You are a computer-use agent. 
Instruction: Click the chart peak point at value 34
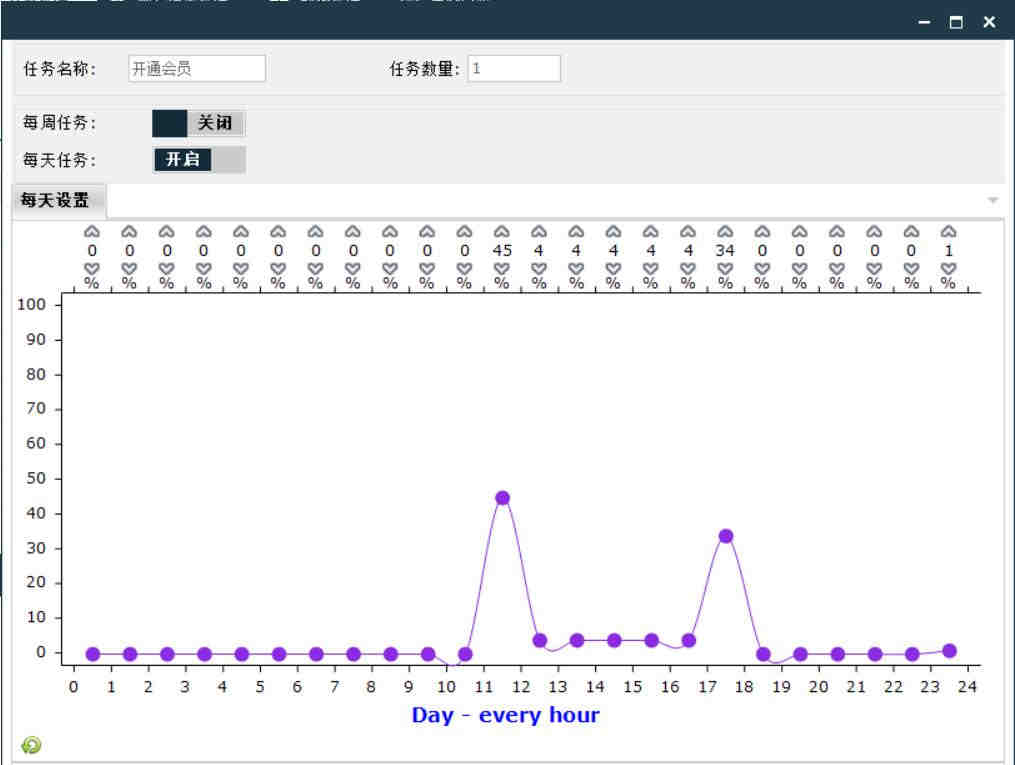(726, 536)
